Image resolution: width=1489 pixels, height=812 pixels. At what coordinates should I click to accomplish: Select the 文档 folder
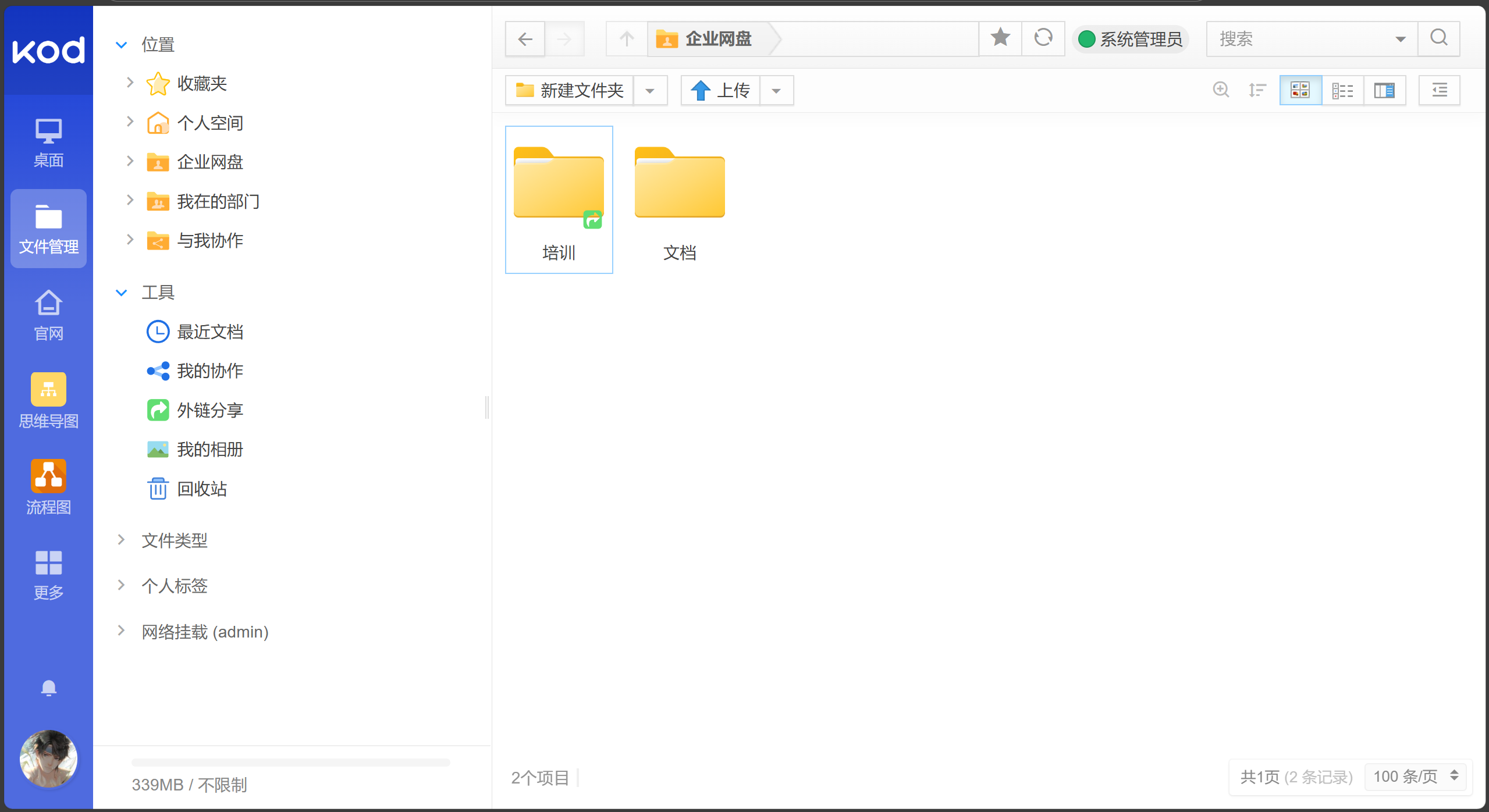click(x=680, y=200)
